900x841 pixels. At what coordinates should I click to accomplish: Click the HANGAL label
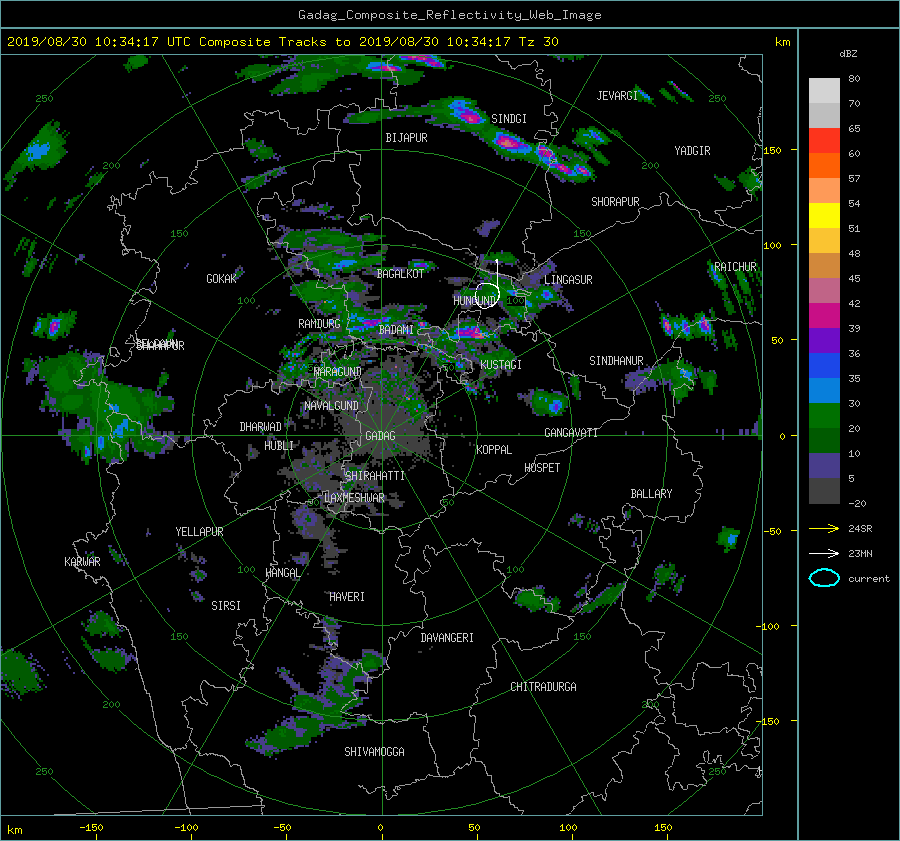(x=283, y=573)
